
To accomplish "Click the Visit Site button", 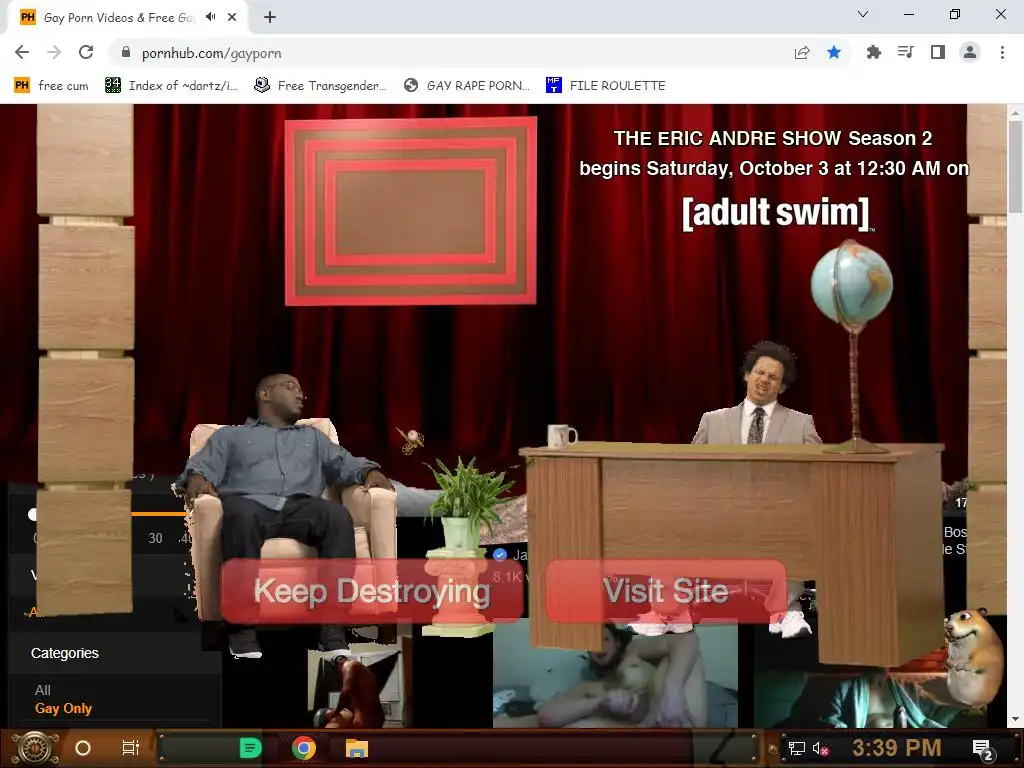I will pos(665,591).
